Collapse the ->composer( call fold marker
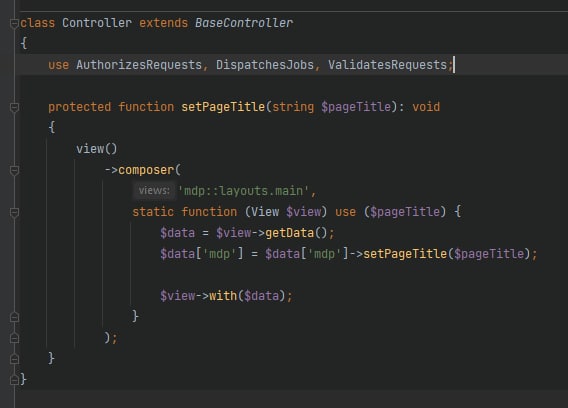 (14, 170)
